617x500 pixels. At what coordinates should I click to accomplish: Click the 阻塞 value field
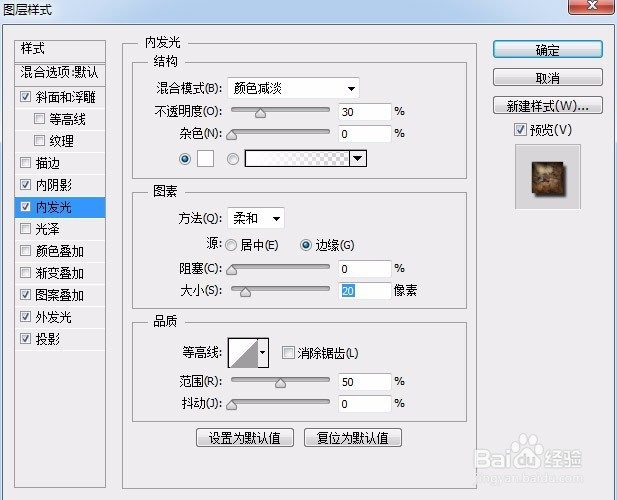[x=365, y=269]
